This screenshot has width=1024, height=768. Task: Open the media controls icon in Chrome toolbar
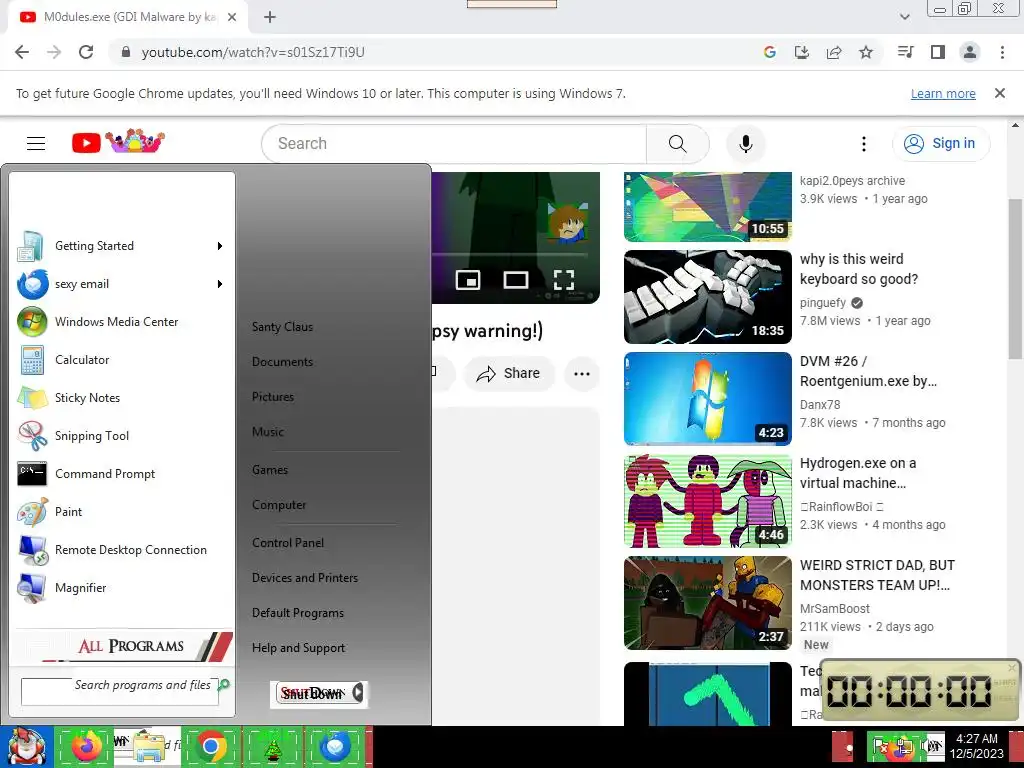(x=906, y=52)
